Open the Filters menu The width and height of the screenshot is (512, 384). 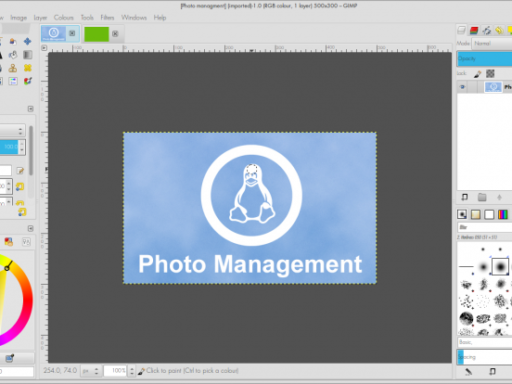[107, 18]
